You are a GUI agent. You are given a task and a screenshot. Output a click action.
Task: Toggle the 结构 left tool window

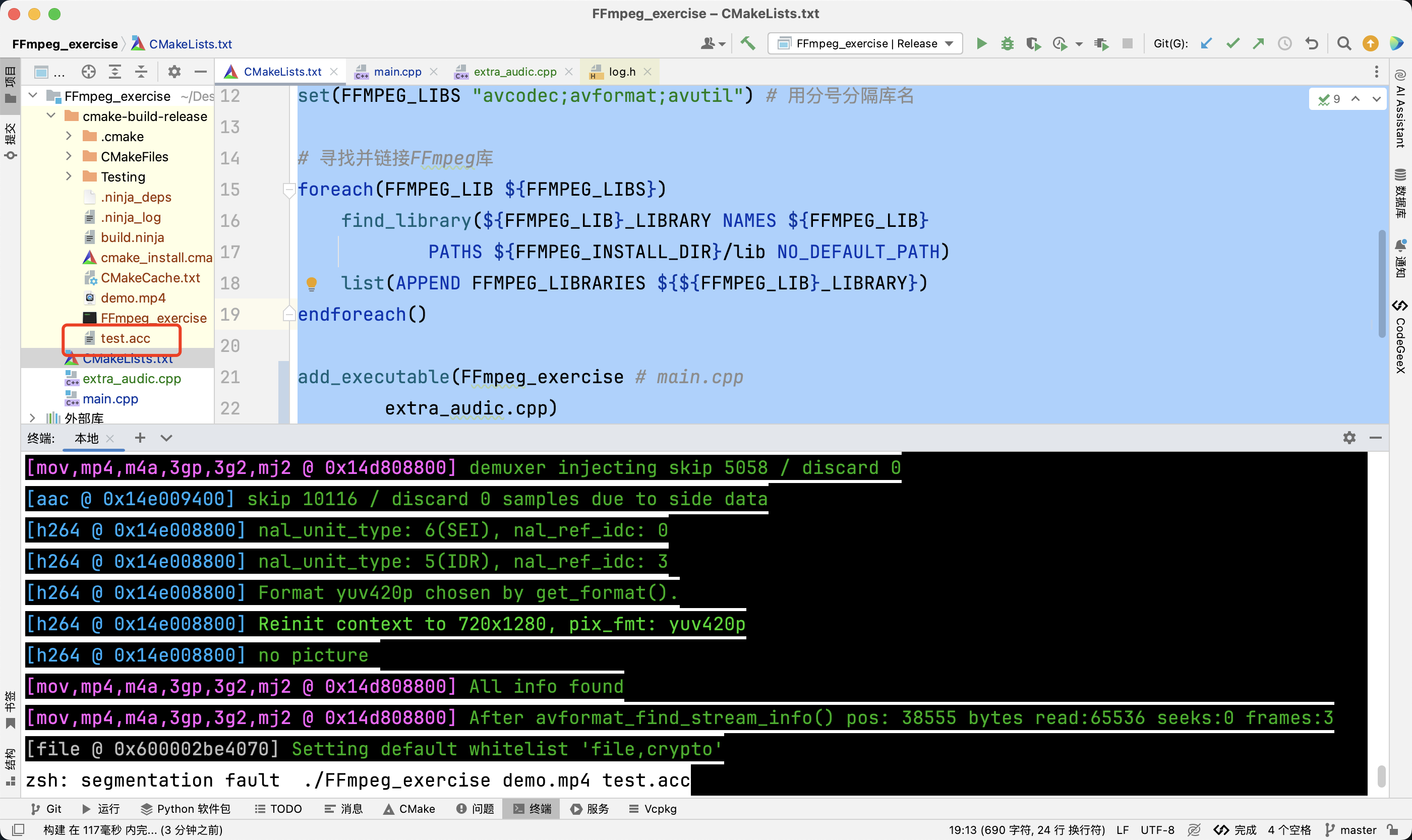point(10,767)
